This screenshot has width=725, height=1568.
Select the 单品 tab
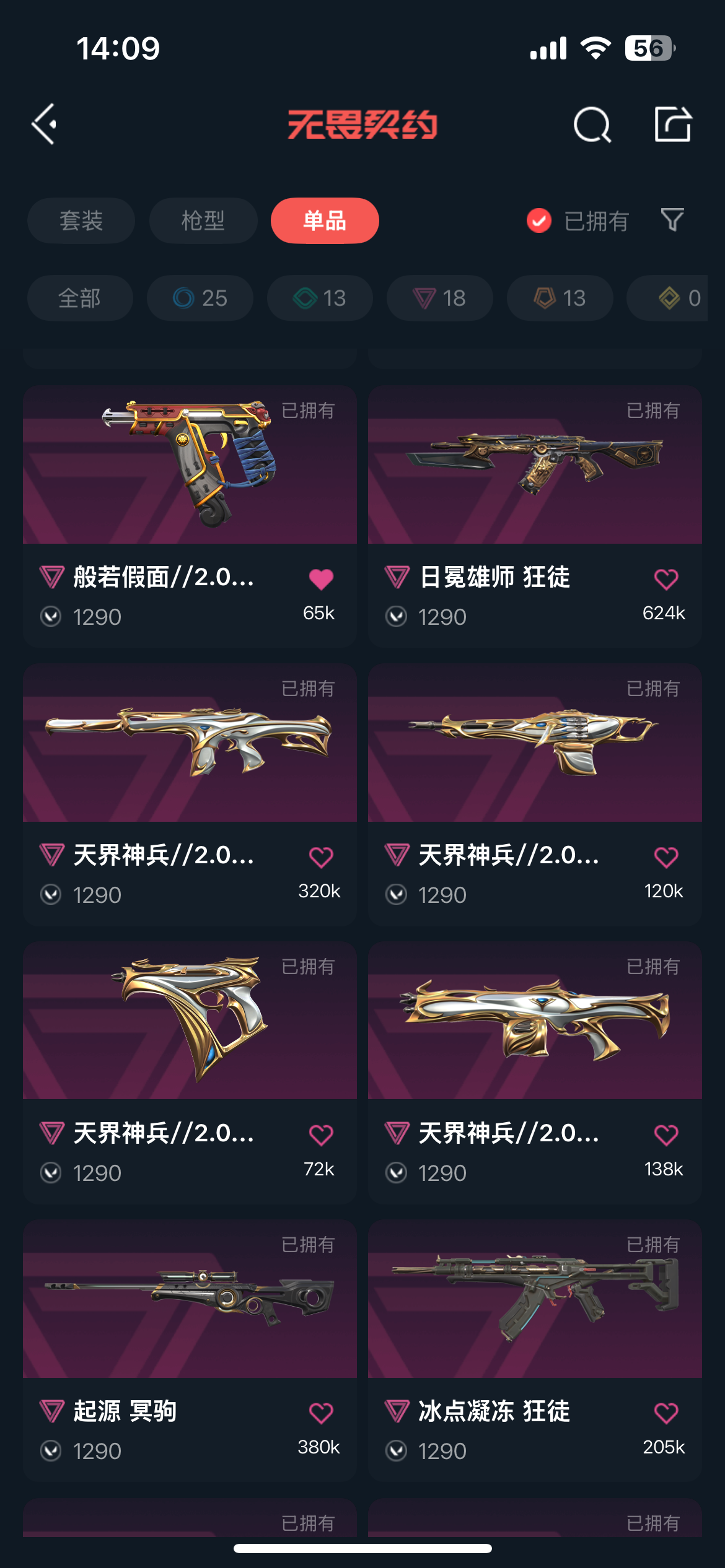(325, 220)
